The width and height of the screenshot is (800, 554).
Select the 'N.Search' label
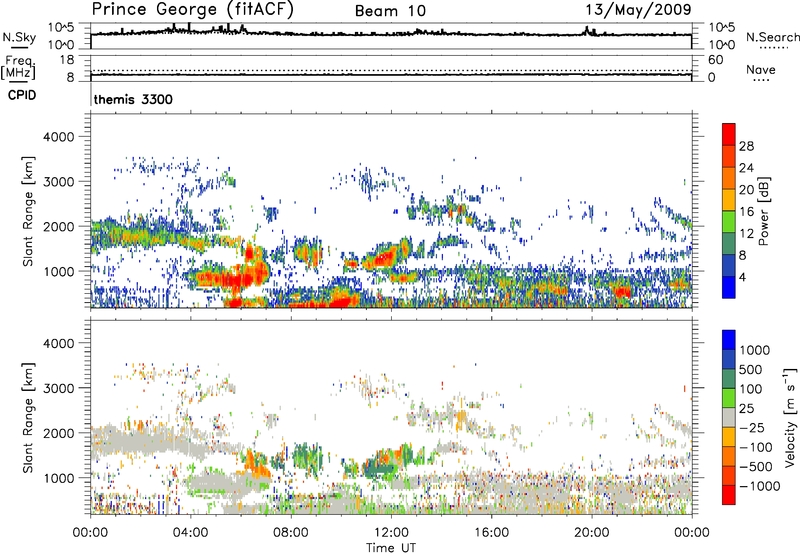[772, 37]
